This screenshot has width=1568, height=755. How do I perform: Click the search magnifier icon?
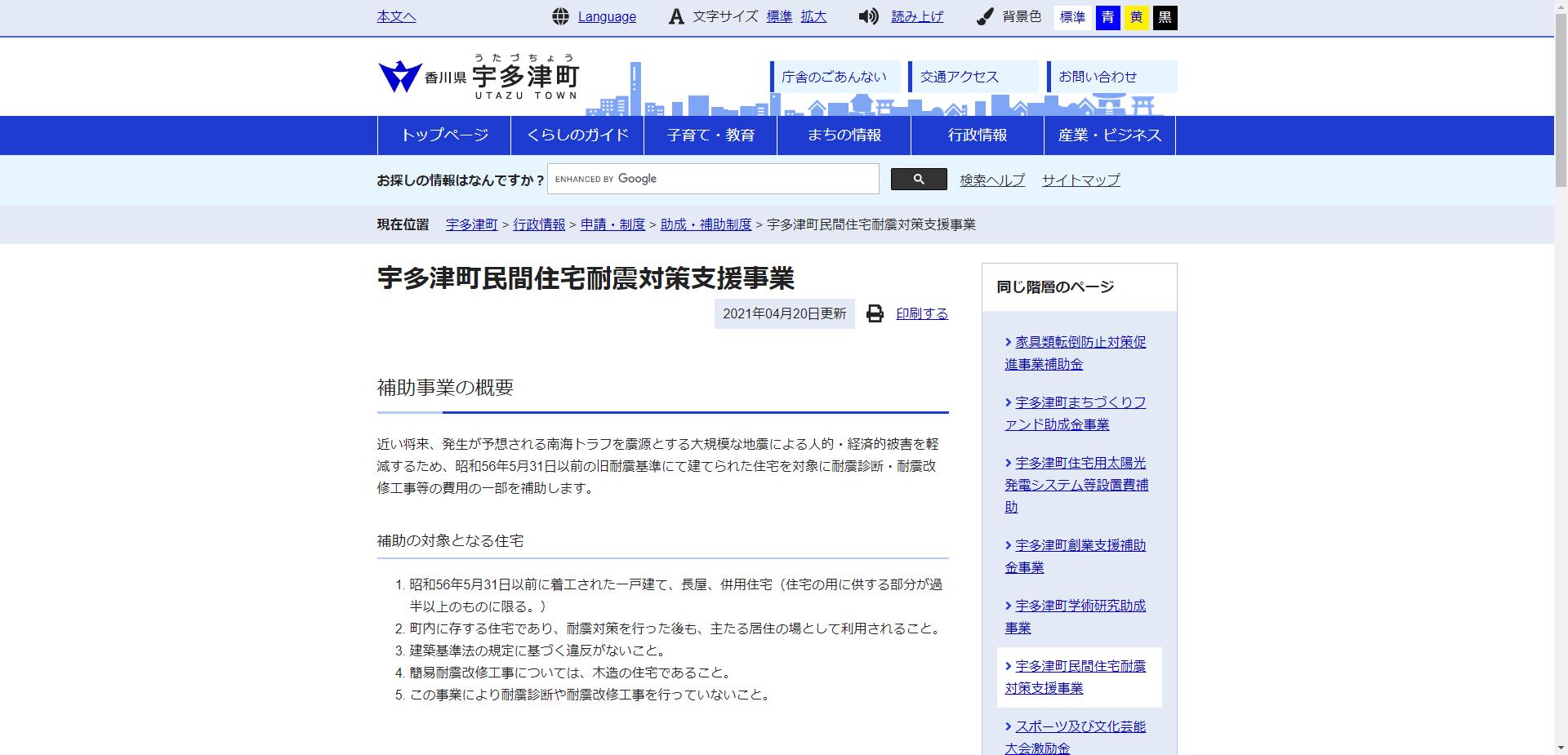[920, 179]
